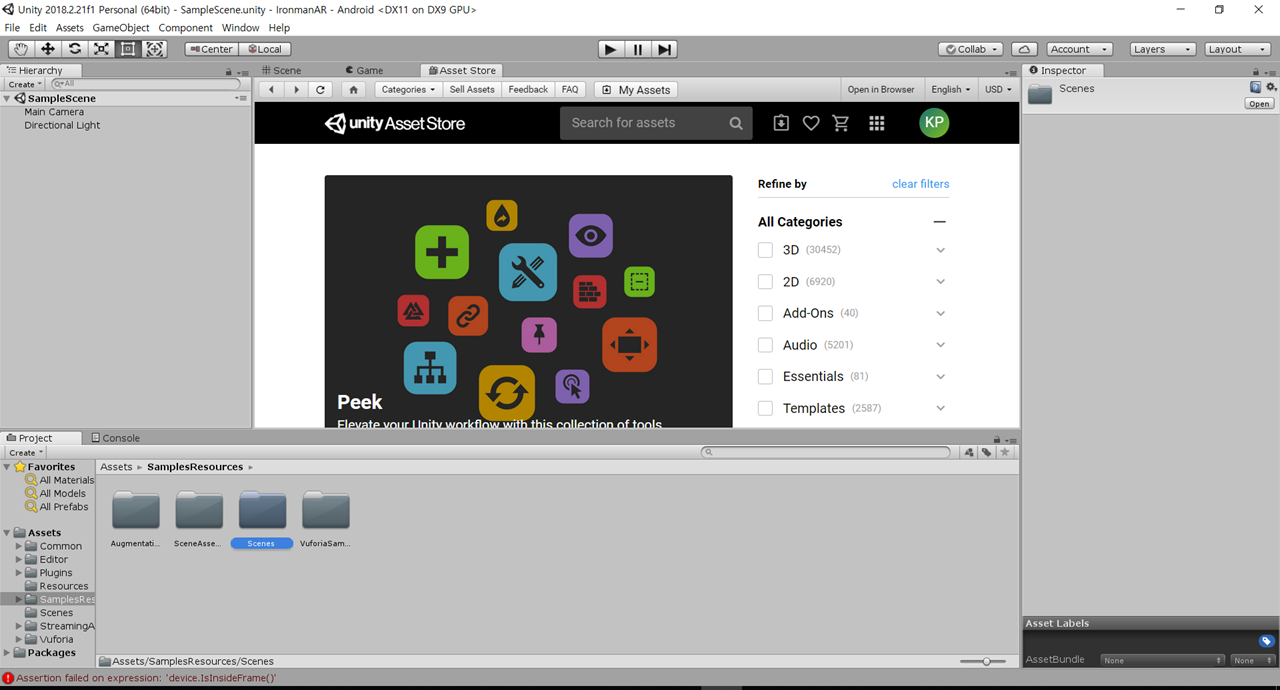
Task: Reload the Asset Store page
Action: (x=321, y=90)
